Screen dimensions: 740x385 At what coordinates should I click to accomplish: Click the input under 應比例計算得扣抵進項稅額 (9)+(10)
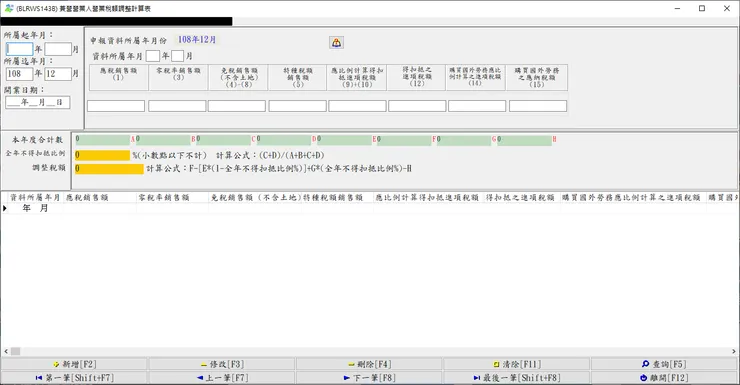click(357, 106)
